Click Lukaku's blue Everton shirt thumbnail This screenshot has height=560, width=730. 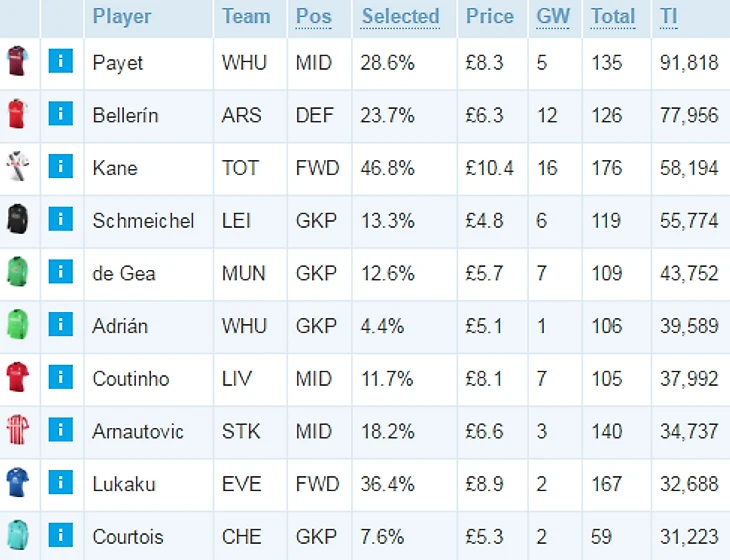[18, 482]
